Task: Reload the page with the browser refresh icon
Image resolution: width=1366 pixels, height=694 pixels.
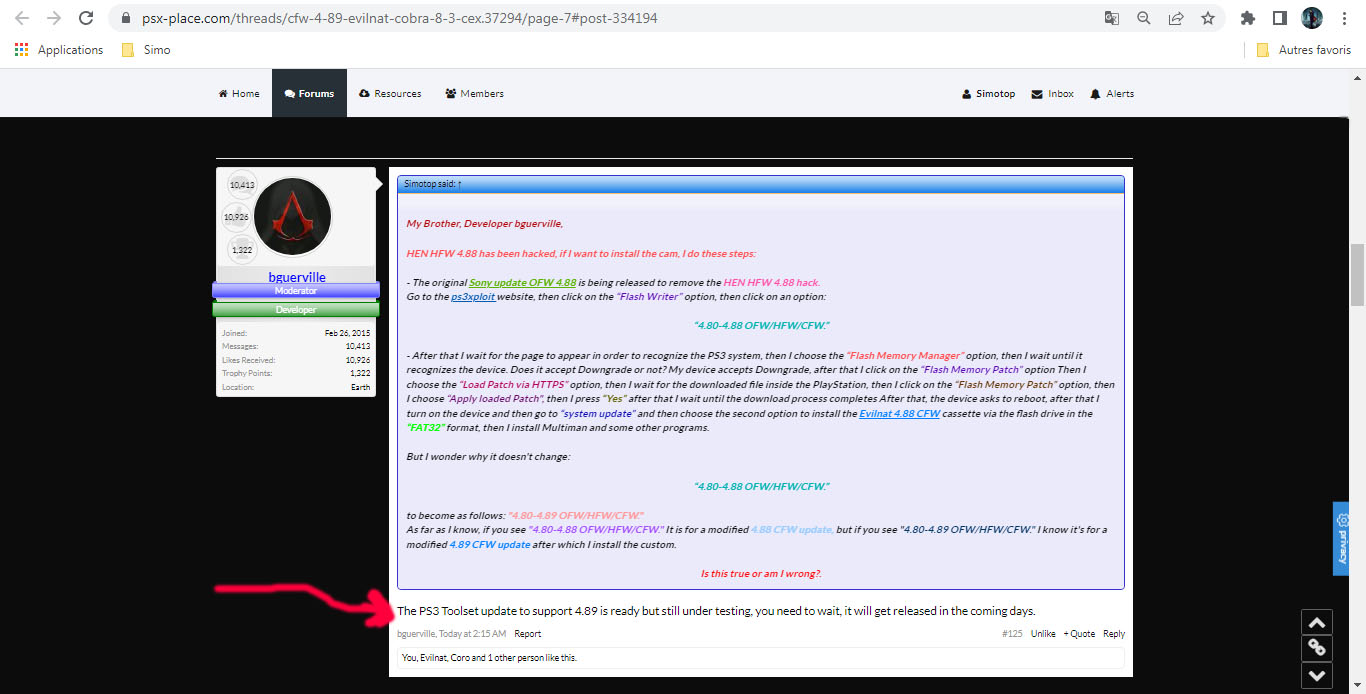Action: (86, 18)
